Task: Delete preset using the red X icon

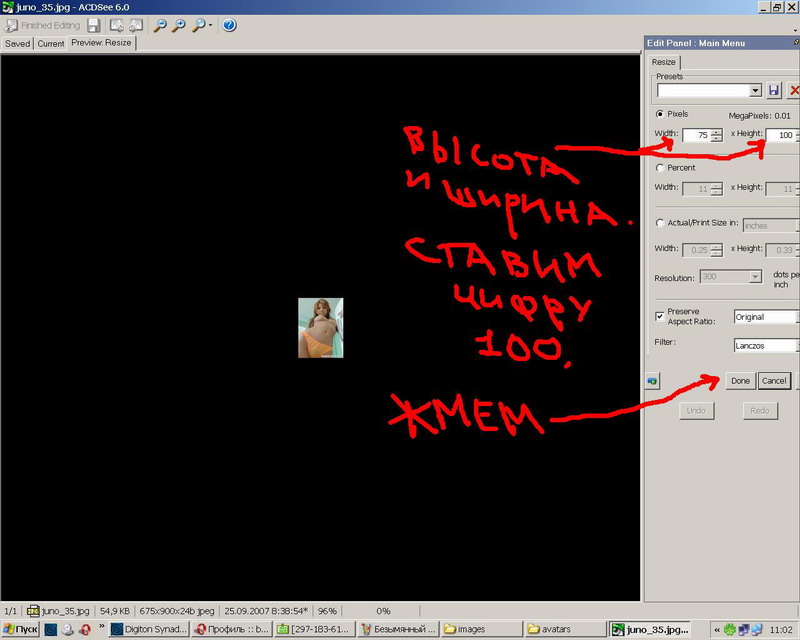Action: pos(794,90)
